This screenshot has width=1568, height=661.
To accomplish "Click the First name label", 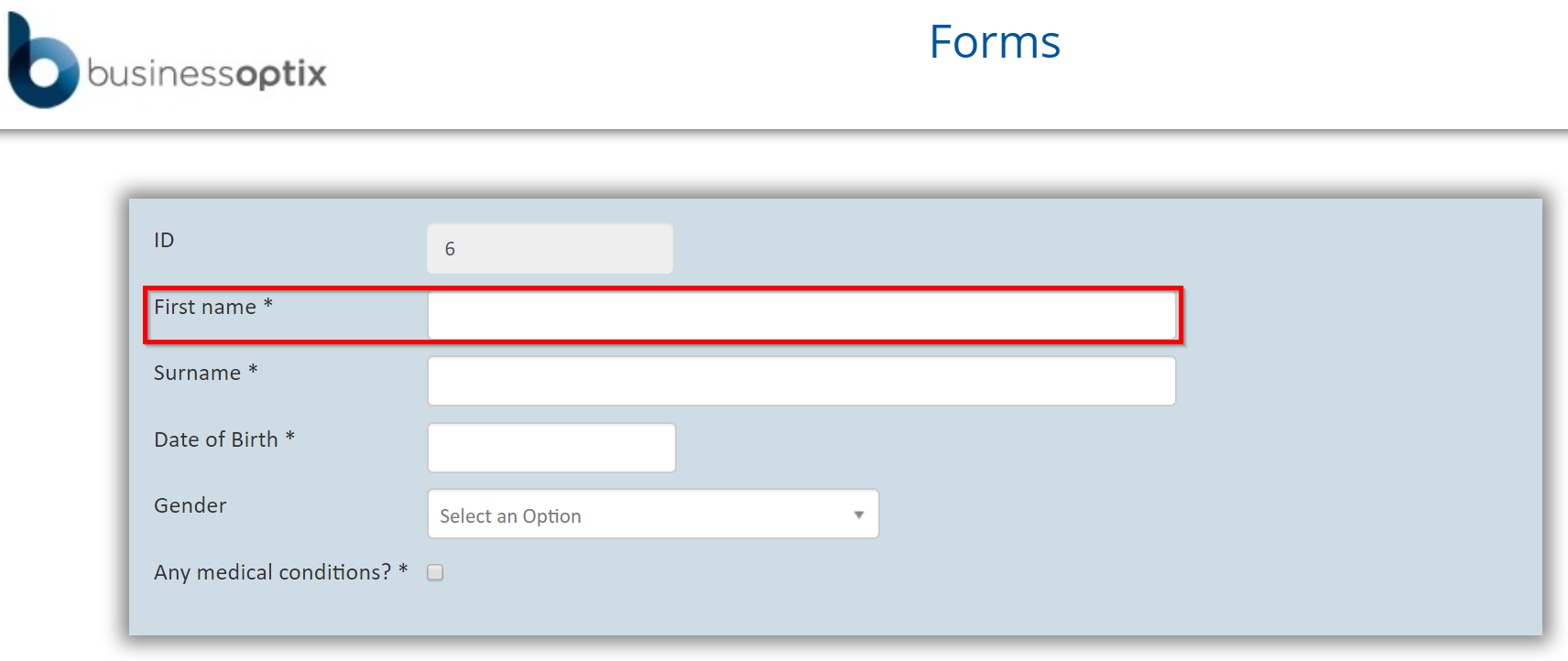I will coord(204,308).
